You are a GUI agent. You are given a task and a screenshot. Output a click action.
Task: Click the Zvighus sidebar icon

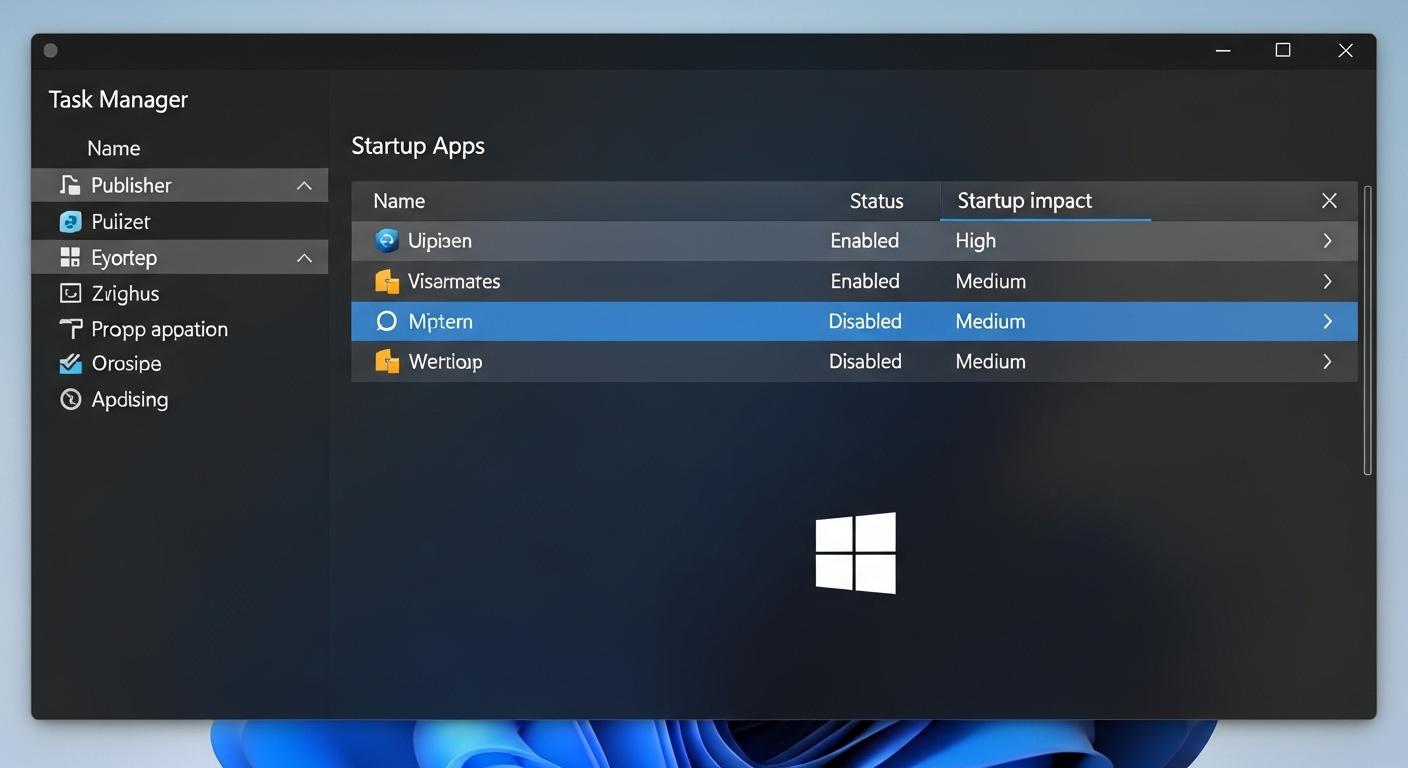click(69, 292)
